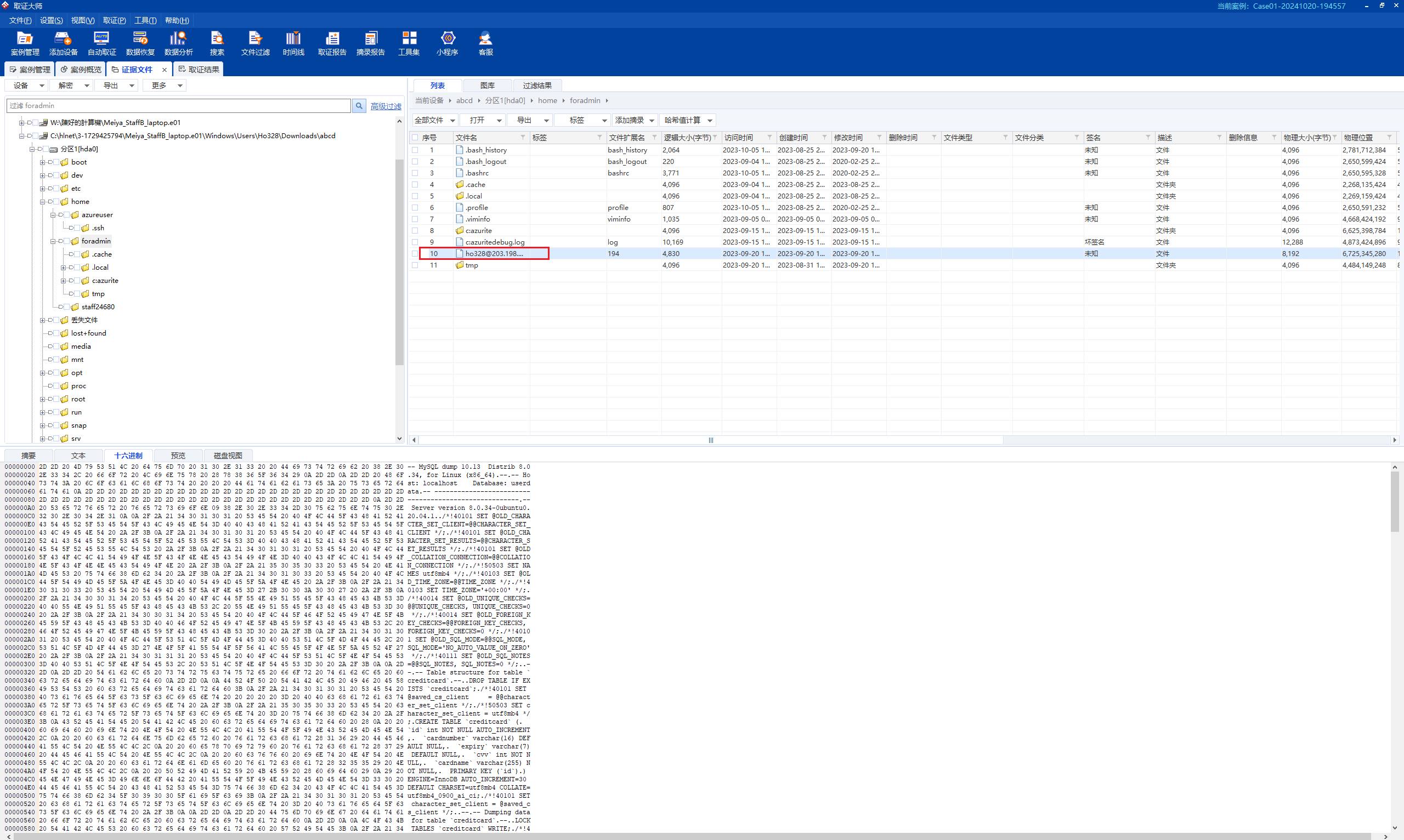1404x840 pixels.
Task: Click the filter icon on 文件类型 column
Action: [x=1005, y=138]
